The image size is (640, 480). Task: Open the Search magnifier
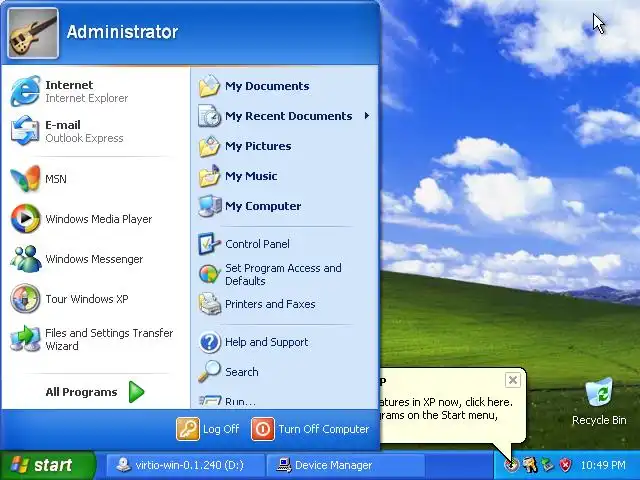click(x=209, y=371)
